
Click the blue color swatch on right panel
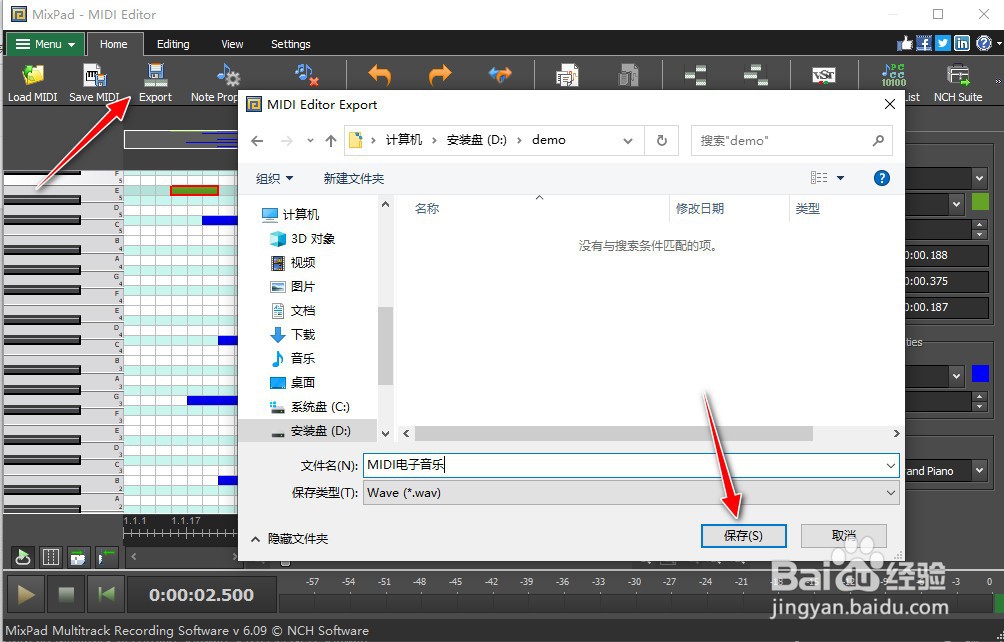pyautogui.click(x=980, y=373)
